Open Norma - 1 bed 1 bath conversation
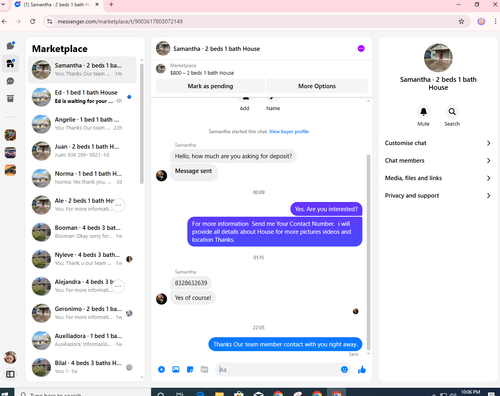Image resolution: width=500 pixels, height=396 pixels. coord(82,178)
